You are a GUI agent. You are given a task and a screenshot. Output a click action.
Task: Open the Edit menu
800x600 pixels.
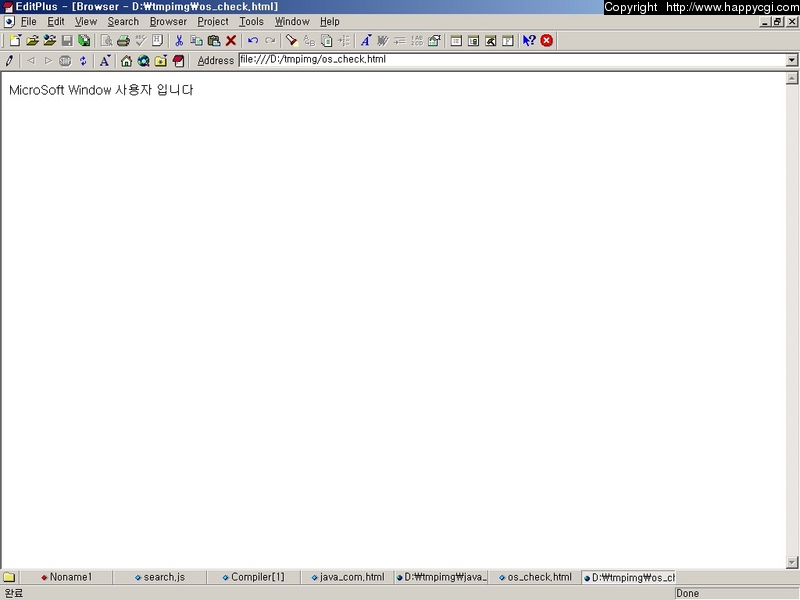tap(56, 21)
